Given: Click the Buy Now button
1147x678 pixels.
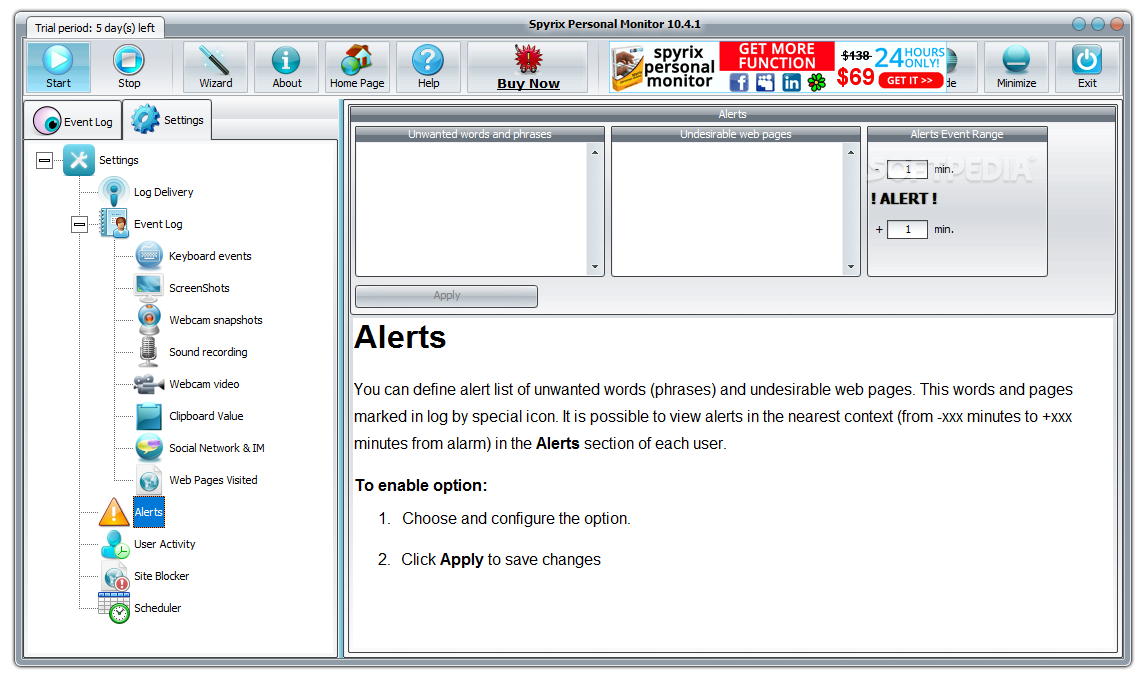Looking at the screenshot, I should 528,67.
